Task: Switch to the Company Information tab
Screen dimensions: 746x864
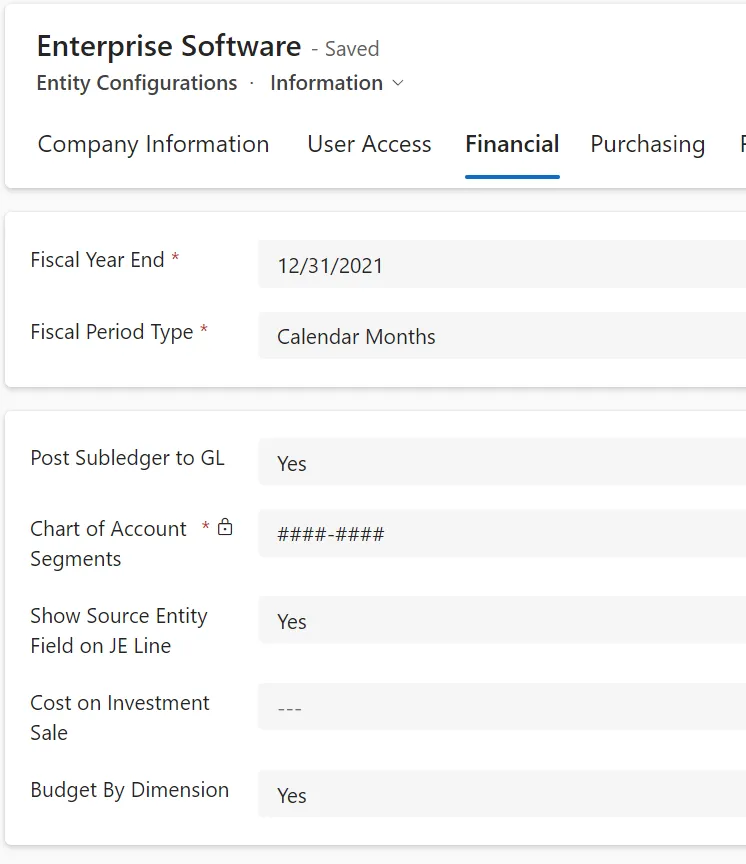Action: (x=153, y=144)
